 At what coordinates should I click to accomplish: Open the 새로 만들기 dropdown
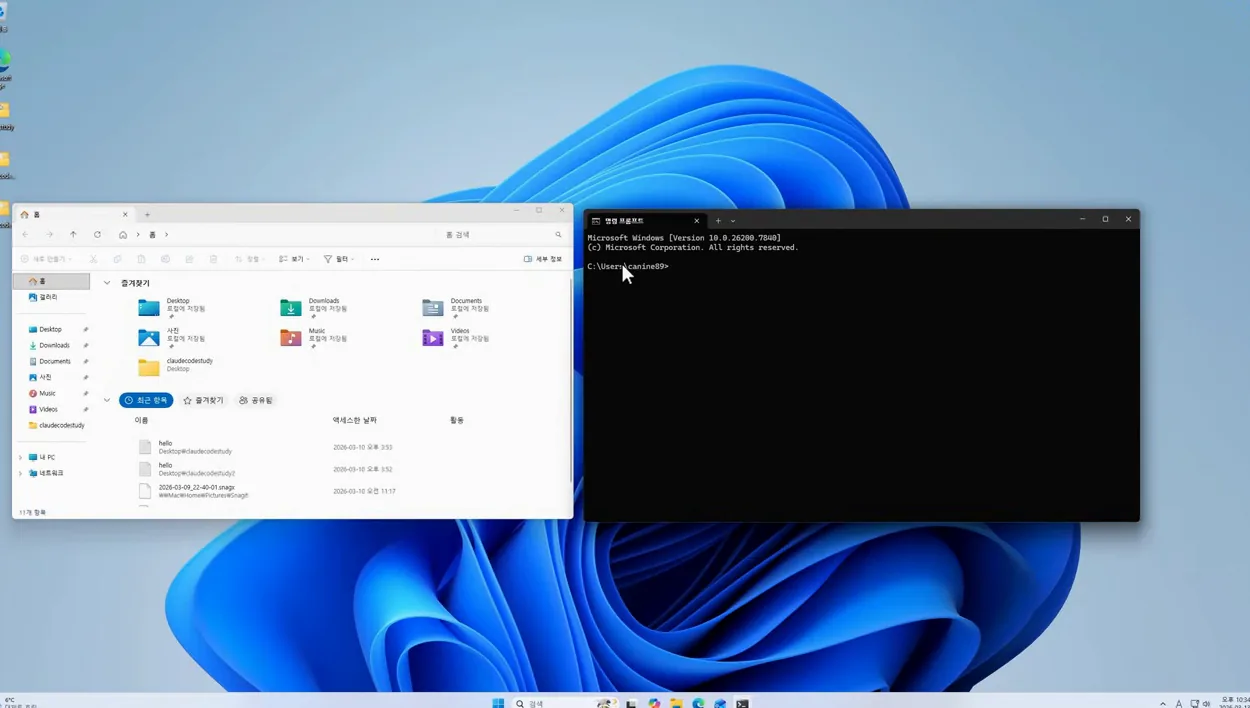tap(46, 259)
